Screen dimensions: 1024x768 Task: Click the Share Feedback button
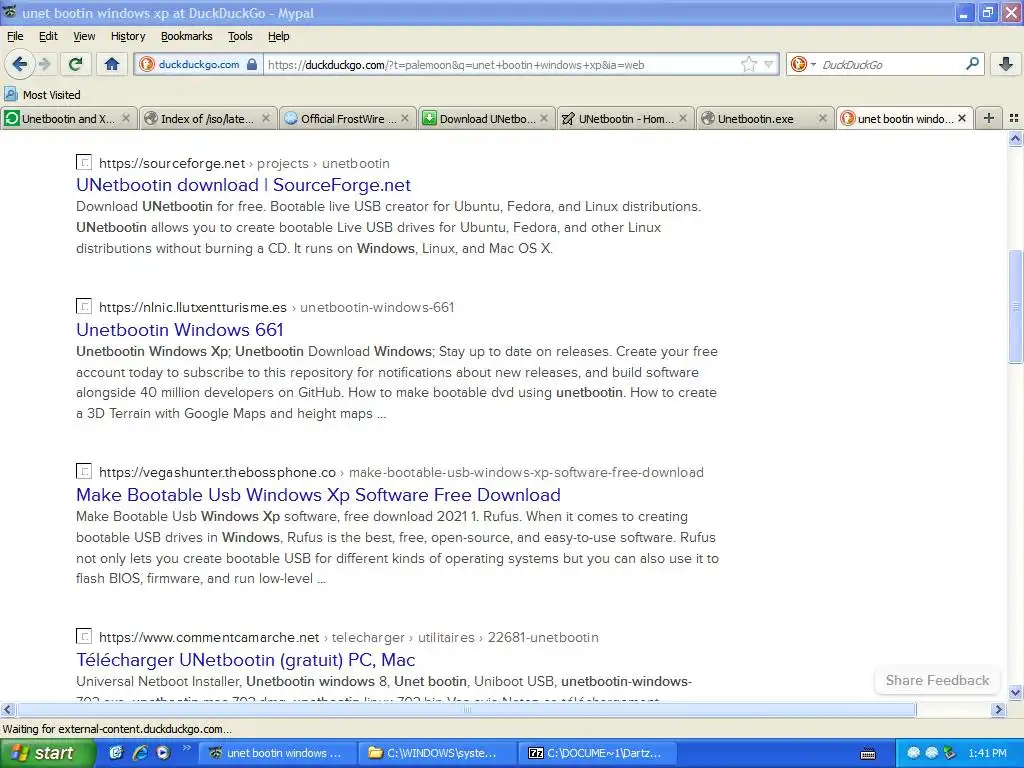click(937, 680)
